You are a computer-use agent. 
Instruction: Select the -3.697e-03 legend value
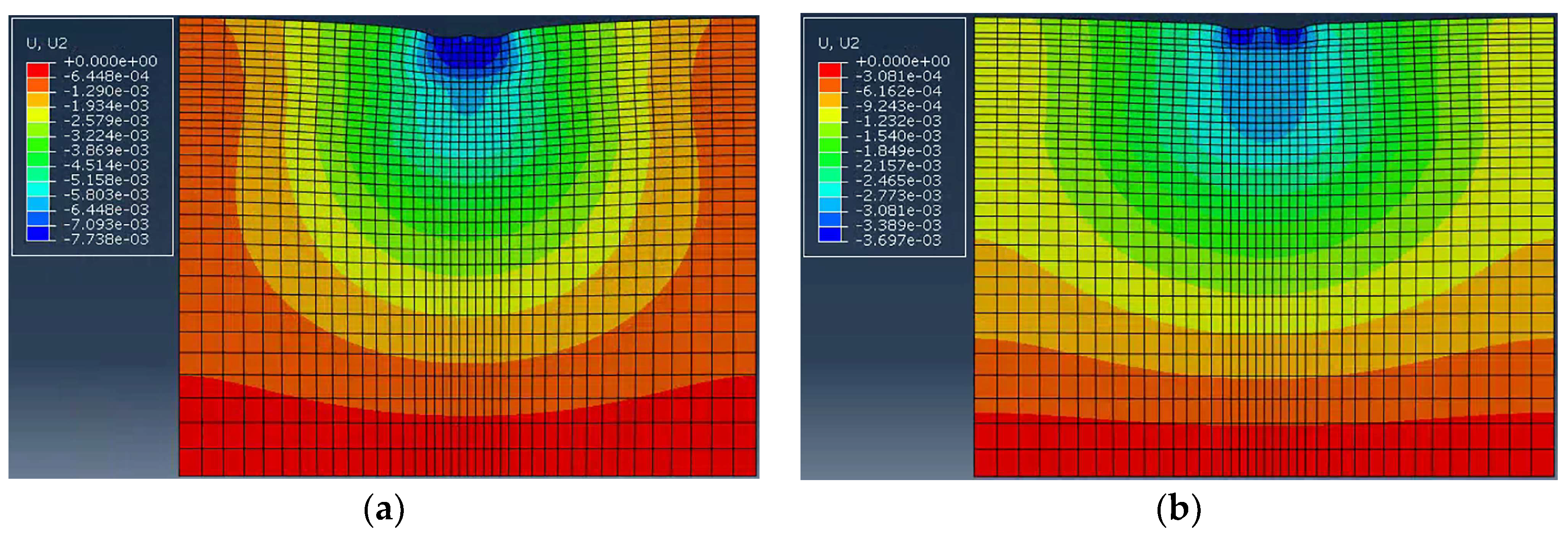(x=898, y=240)
